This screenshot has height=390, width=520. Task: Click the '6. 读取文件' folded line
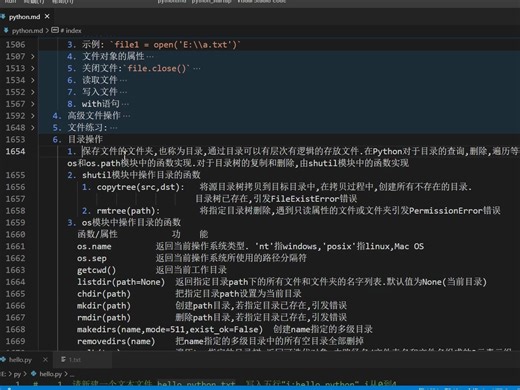(x=97, y=80)
